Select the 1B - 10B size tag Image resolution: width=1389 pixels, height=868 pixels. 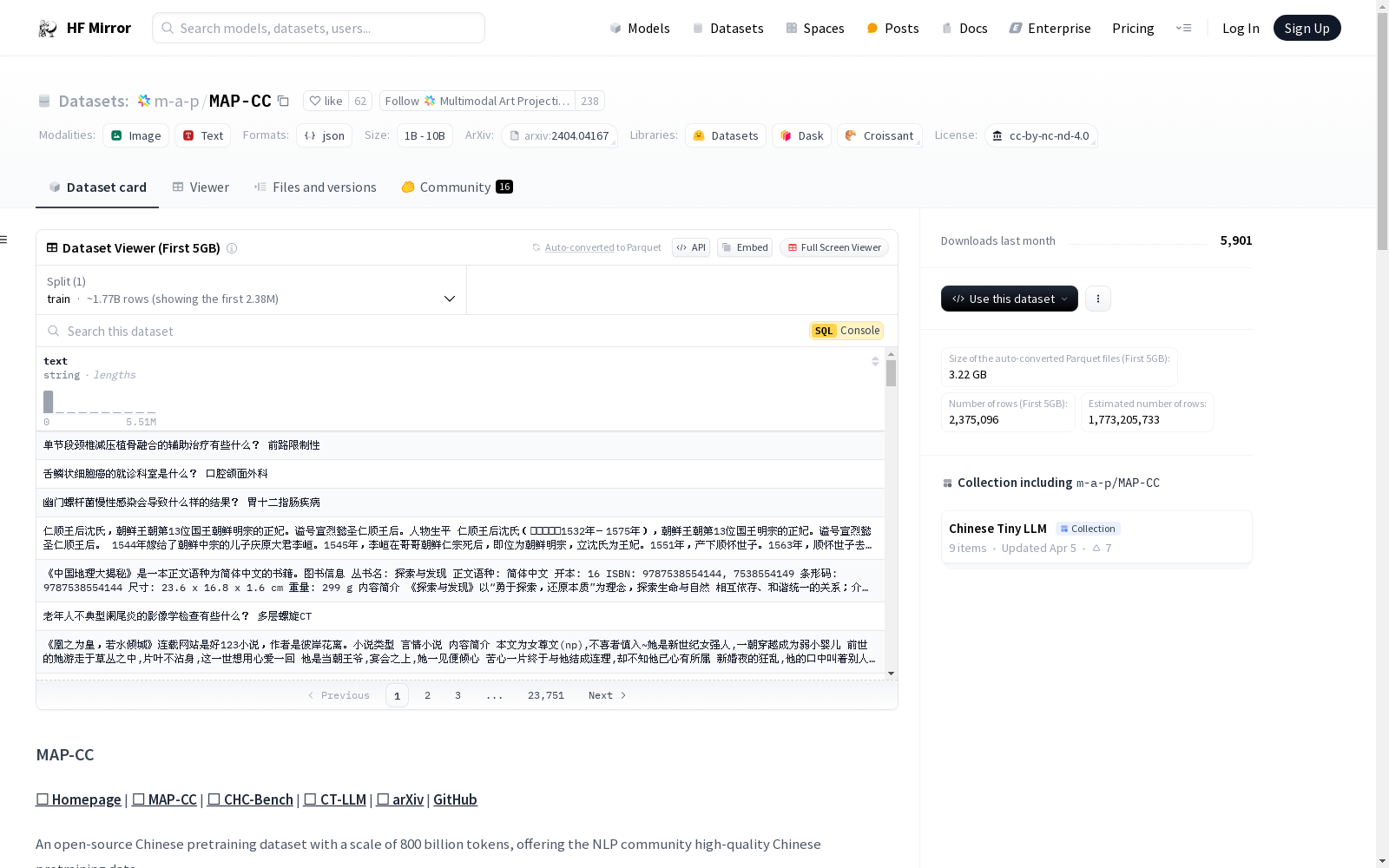(425, 135)
